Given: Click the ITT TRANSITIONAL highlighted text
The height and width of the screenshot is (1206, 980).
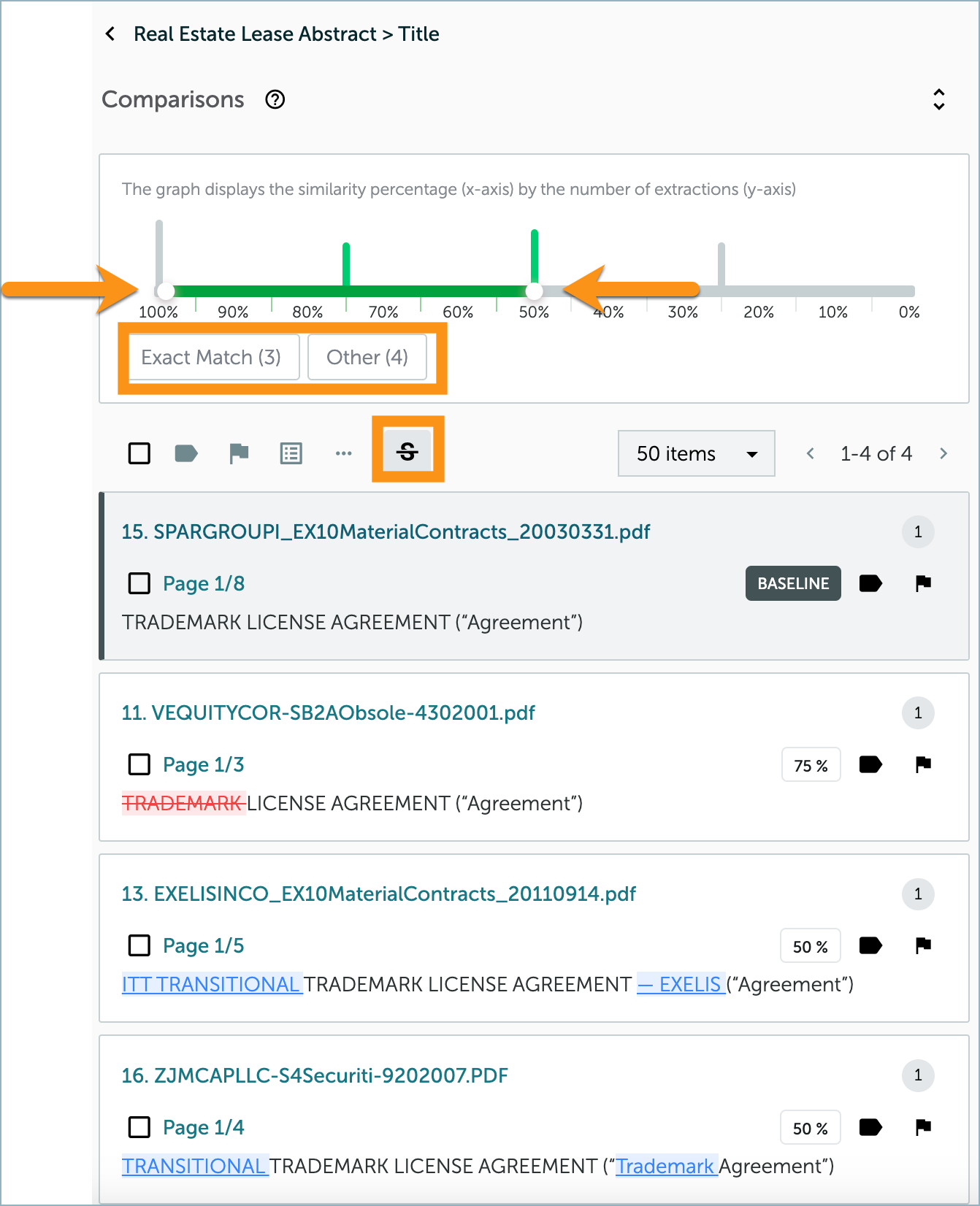Looking at the screenshot, I should (x=212, y=984).
